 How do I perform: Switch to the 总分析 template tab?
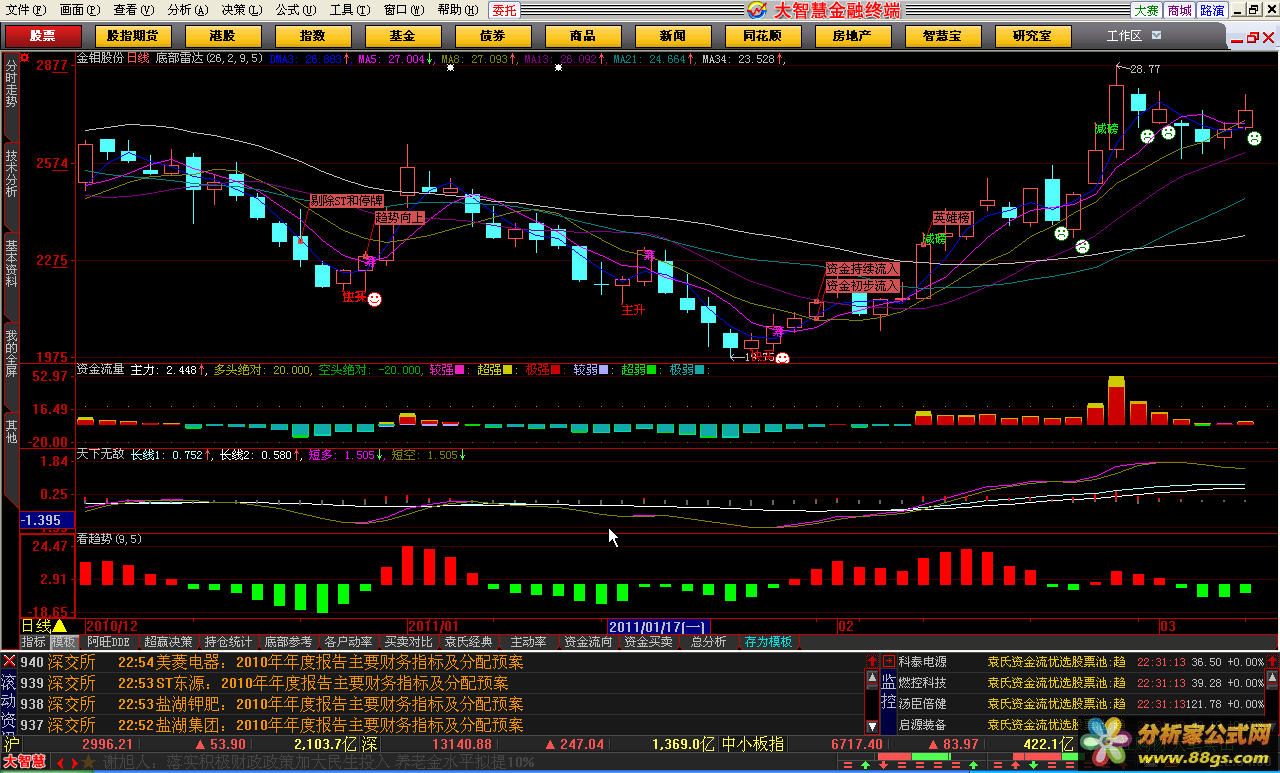[x=708, y=642]
